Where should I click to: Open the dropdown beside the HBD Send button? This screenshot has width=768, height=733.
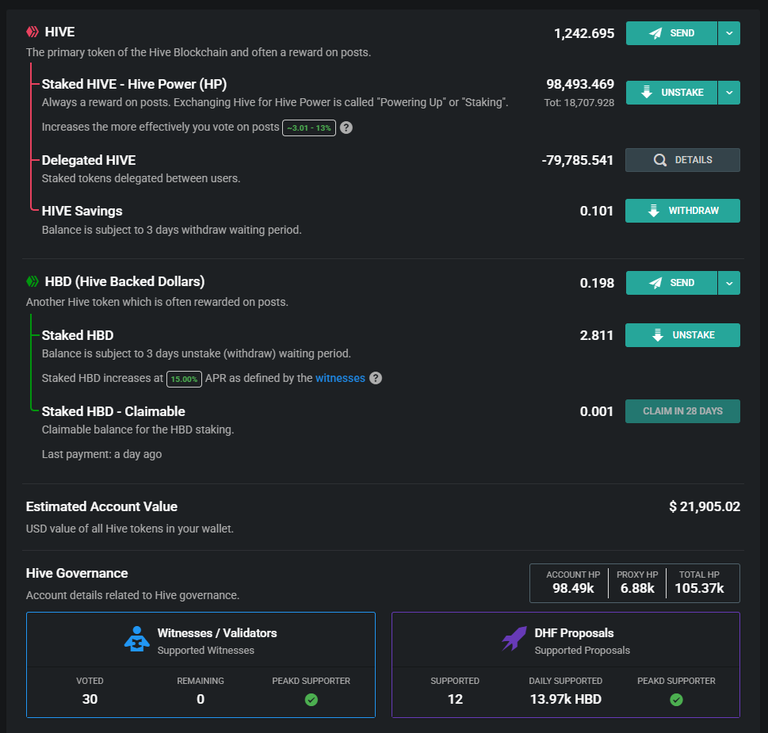tap(729, 283)
